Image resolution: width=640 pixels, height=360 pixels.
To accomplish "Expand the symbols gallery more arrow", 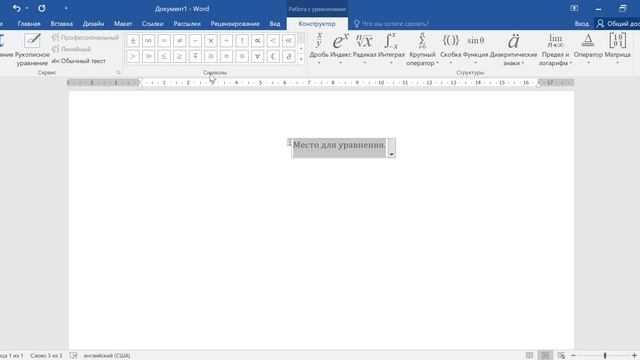I will [301, 60].
